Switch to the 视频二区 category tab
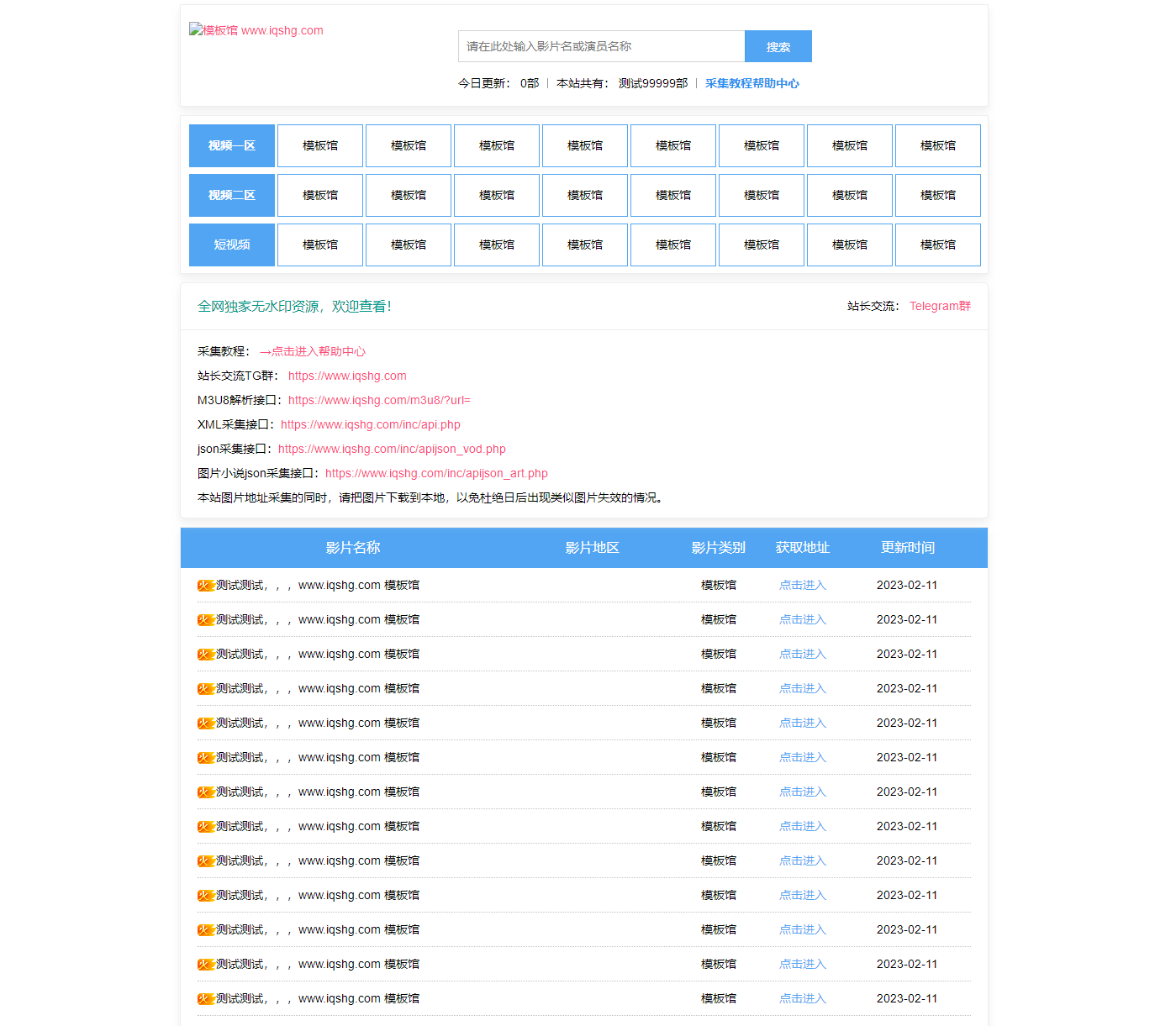This screenshot has height=1026, width=1176. click(232, 196)
